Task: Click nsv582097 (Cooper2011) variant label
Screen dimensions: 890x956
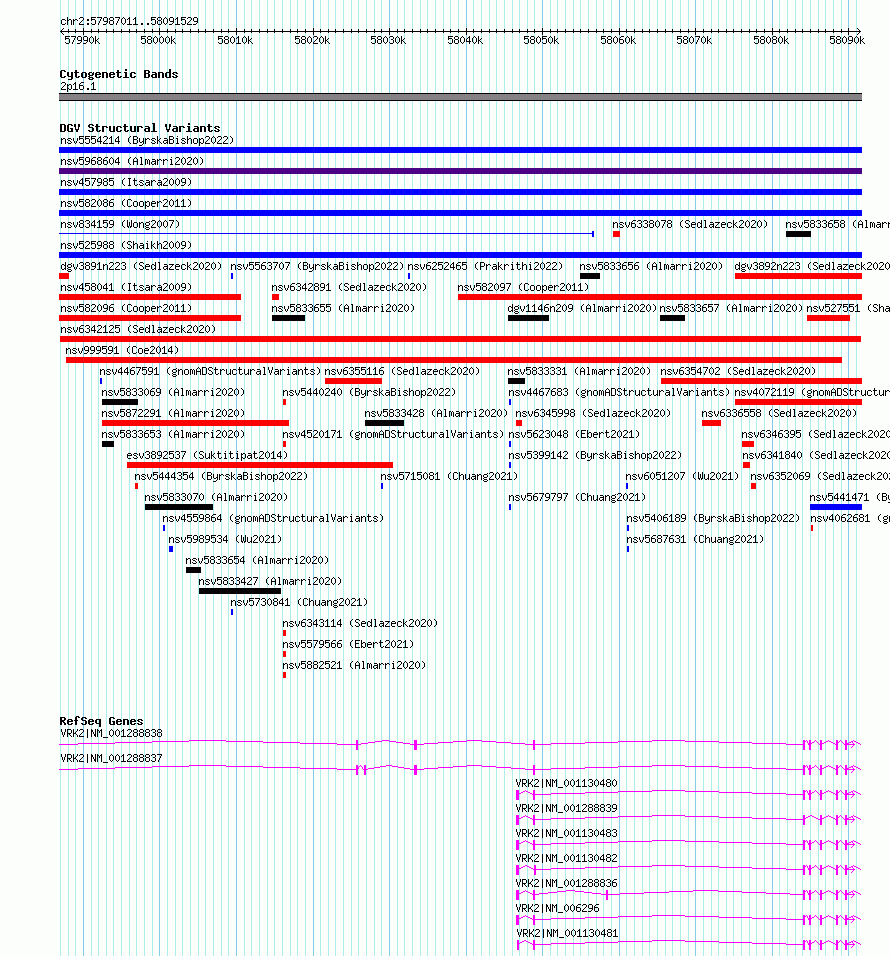Action: click(523, 287)
